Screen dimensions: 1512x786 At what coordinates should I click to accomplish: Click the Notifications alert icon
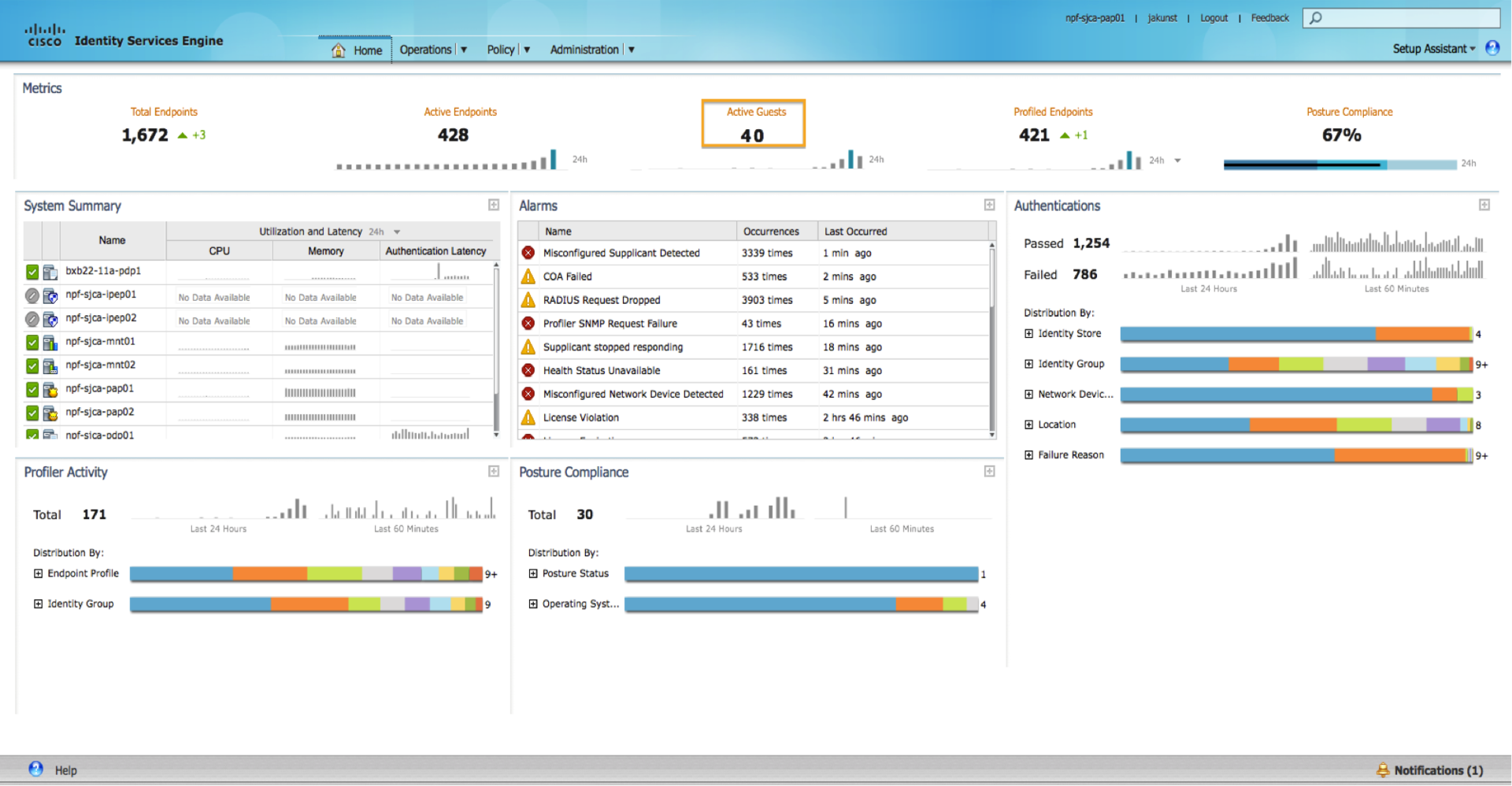[x=1383, y=769]
